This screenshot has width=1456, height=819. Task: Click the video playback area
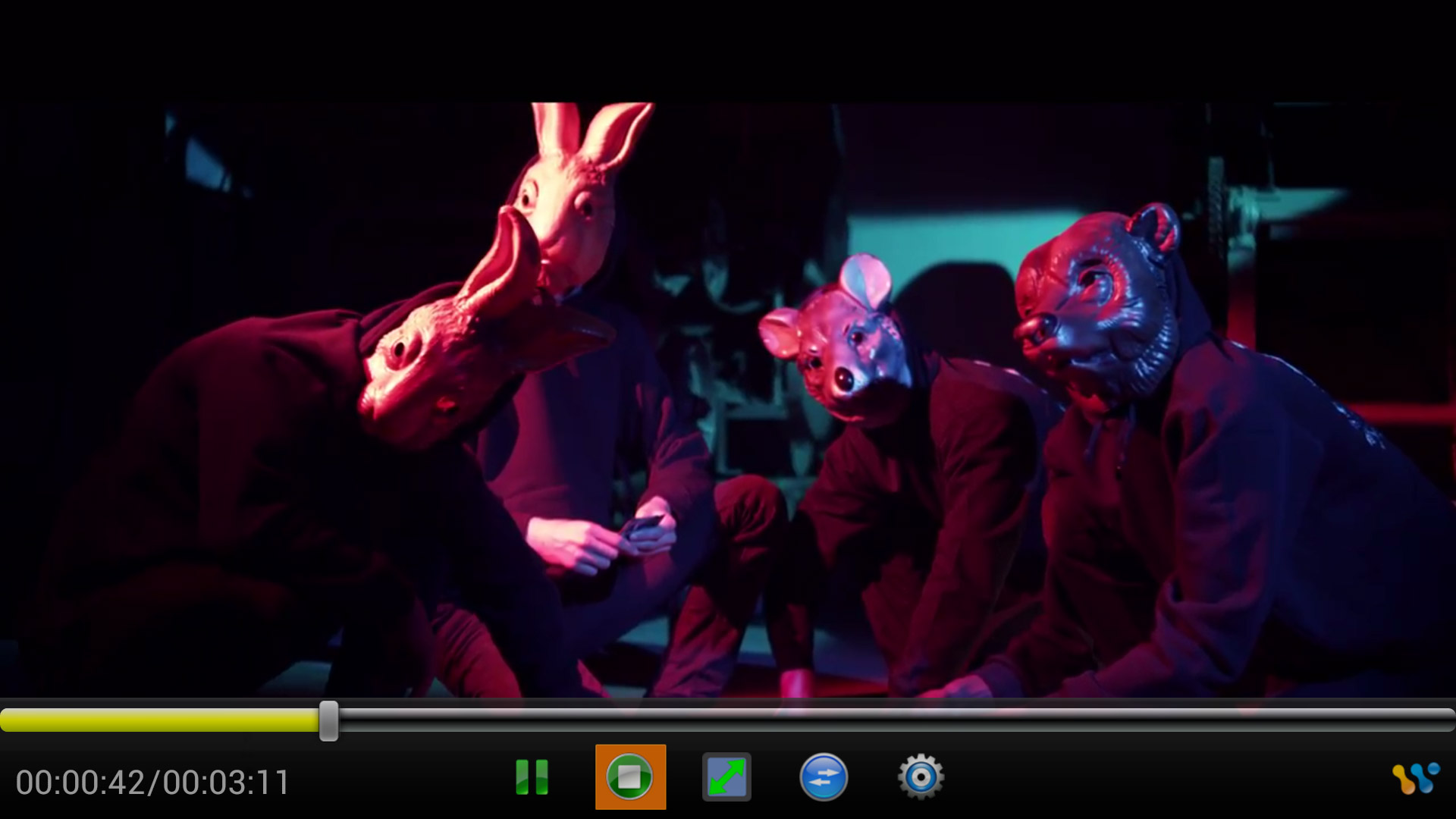coord(728,400)
